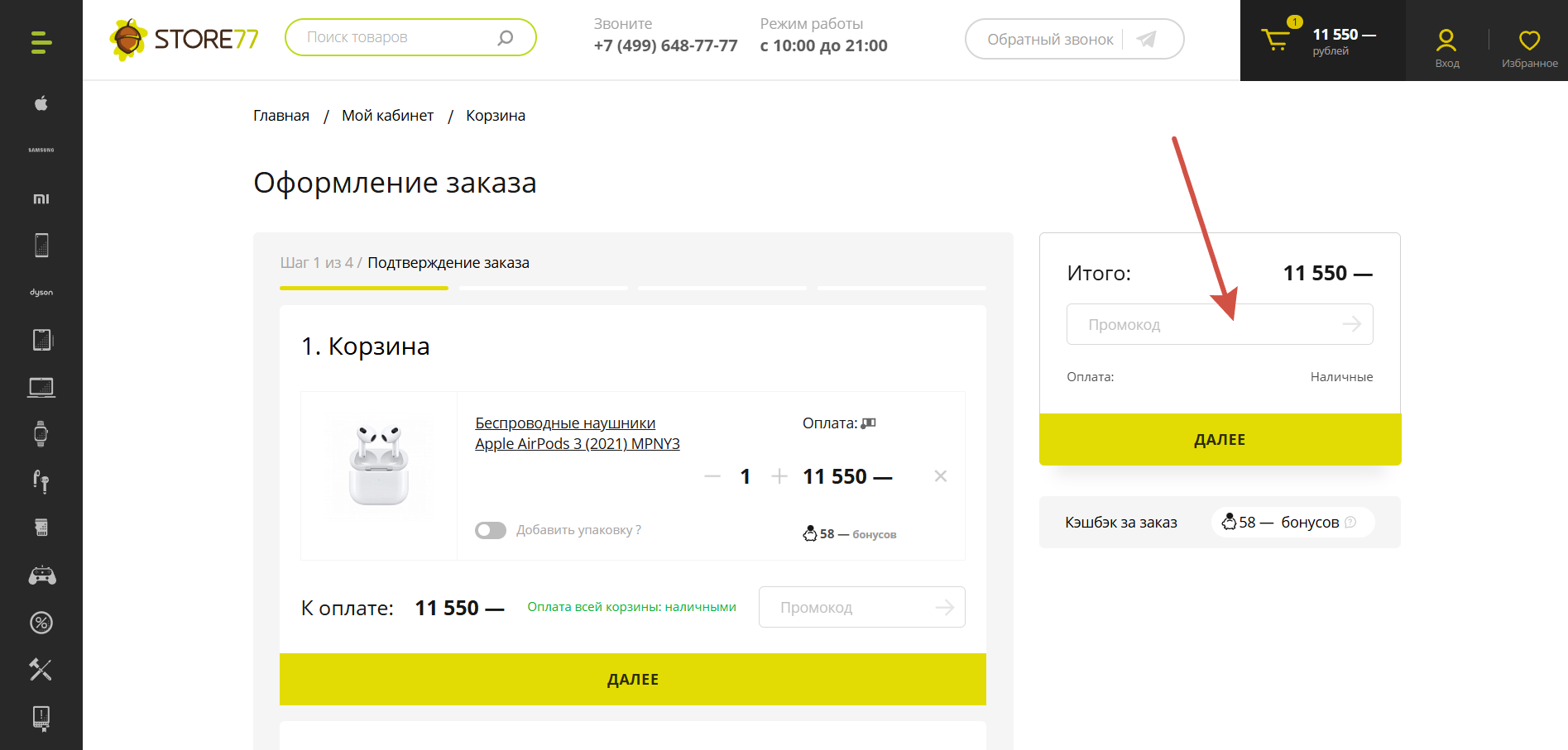Open the AirPods 3 product thumbnail
1568x750 pixels.
click(x=379, y=466)
